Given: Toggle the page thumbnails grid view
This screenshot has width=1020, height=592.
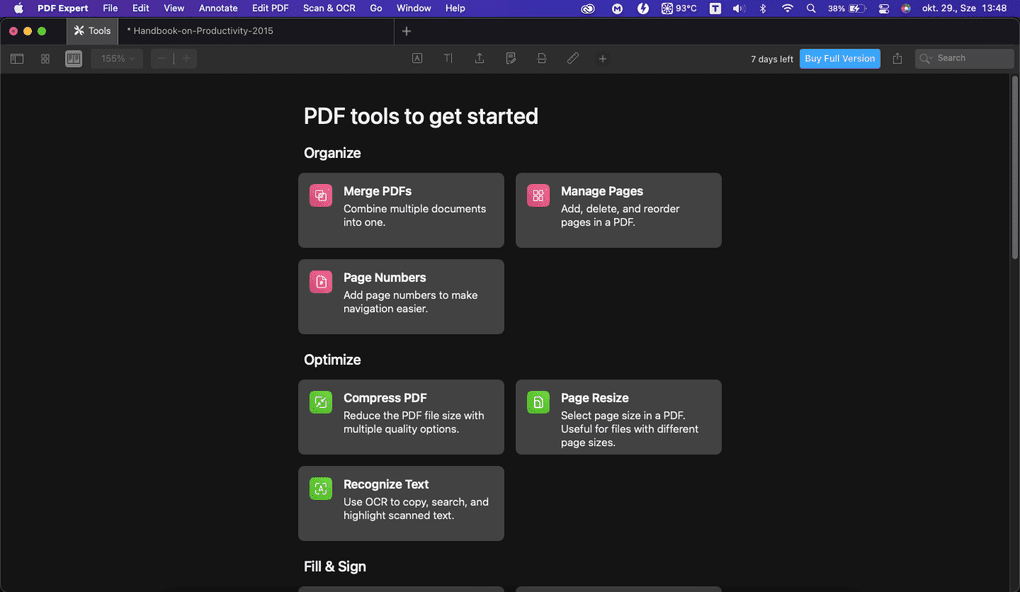Looking at the screenshot, I should pyautogui.click(x=44, y=58).
